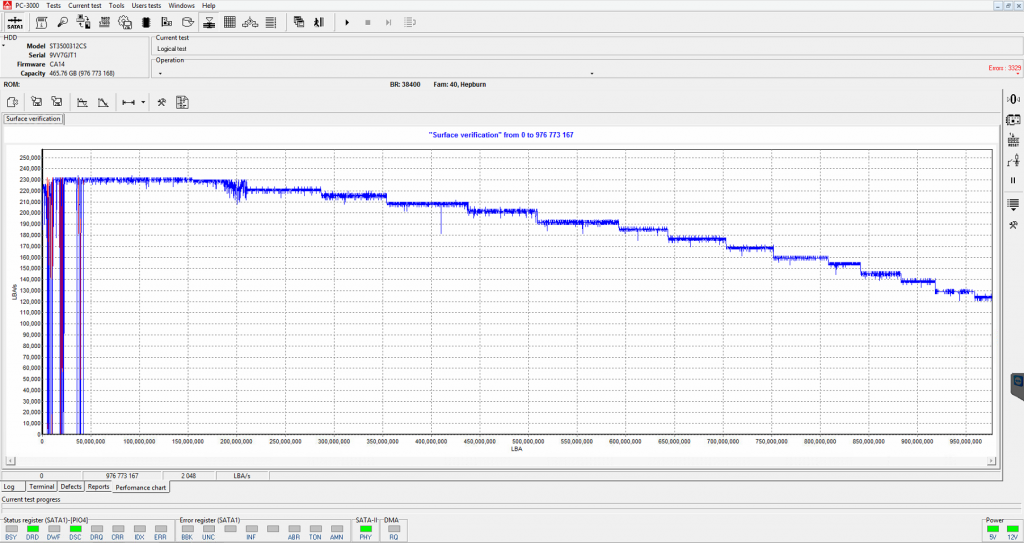Viewport: 1024px width, 543px height.
Task: Click the grid sector map toolbar icon
Action: click(229, 22)
